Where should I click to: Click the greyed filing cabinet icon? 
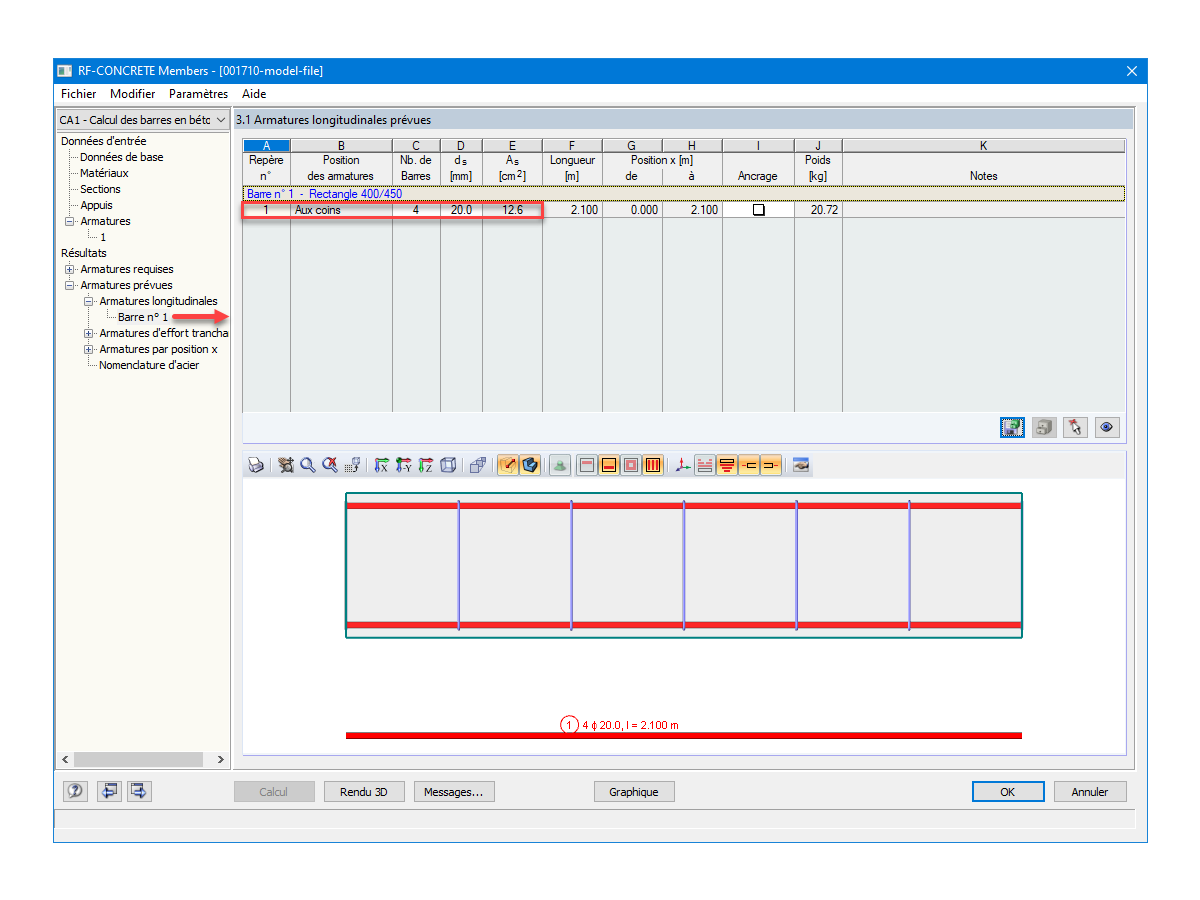1044,427
